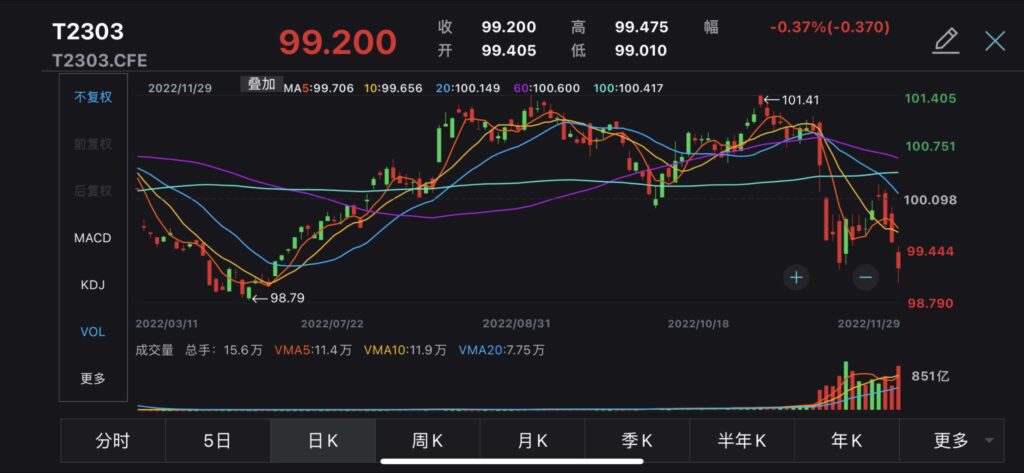Switch to 周K tab

[x=428, y=441]
